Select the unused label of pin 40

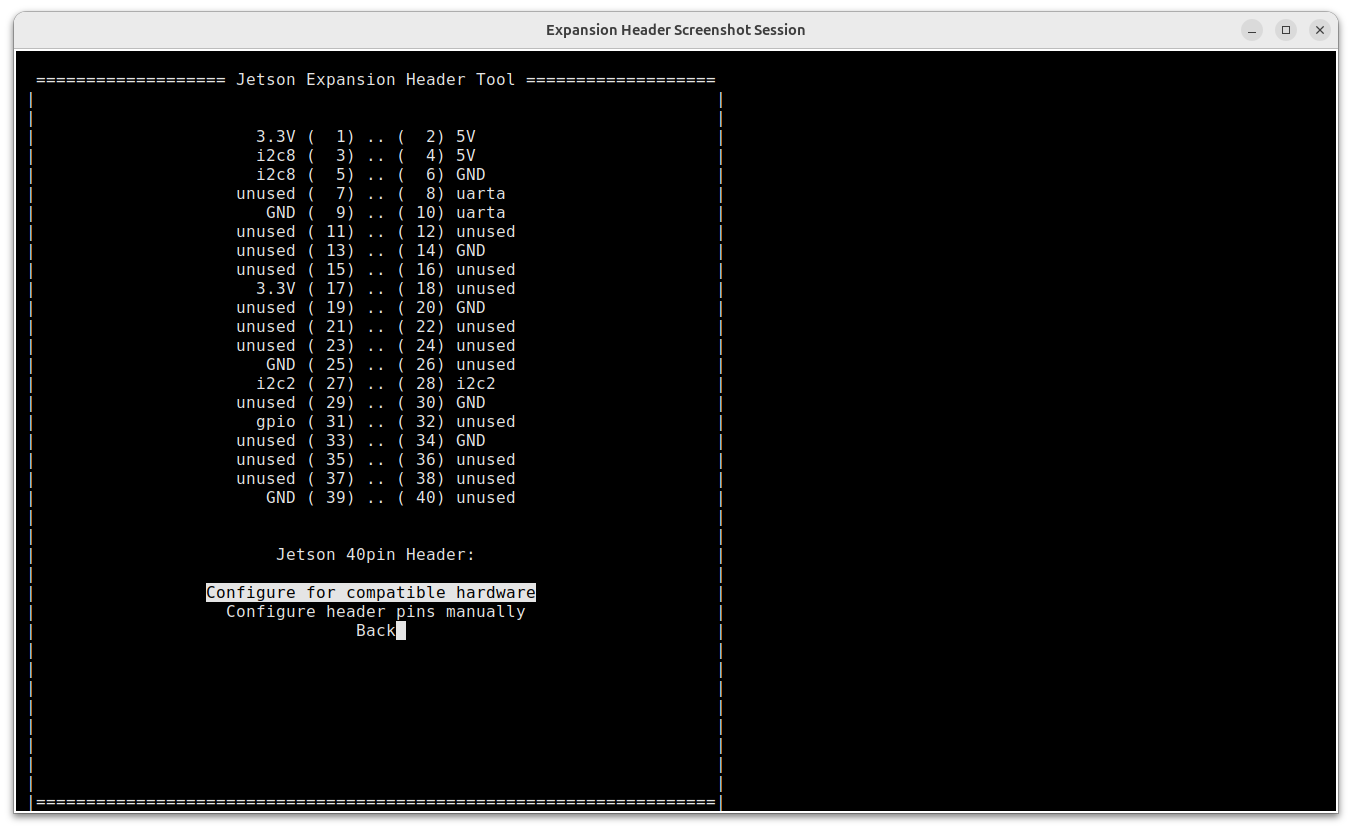[x=486, y=498]
